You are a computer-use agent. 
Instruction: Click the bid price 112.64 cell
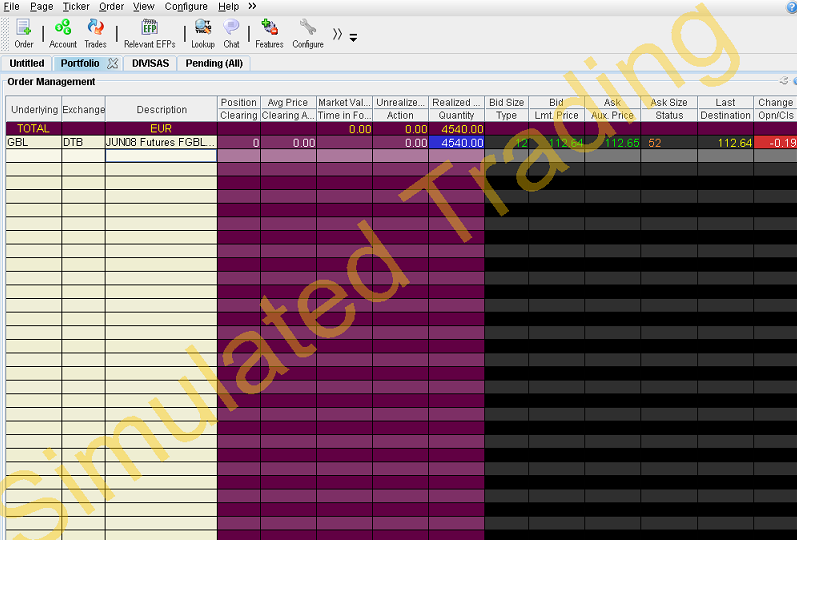556,142
